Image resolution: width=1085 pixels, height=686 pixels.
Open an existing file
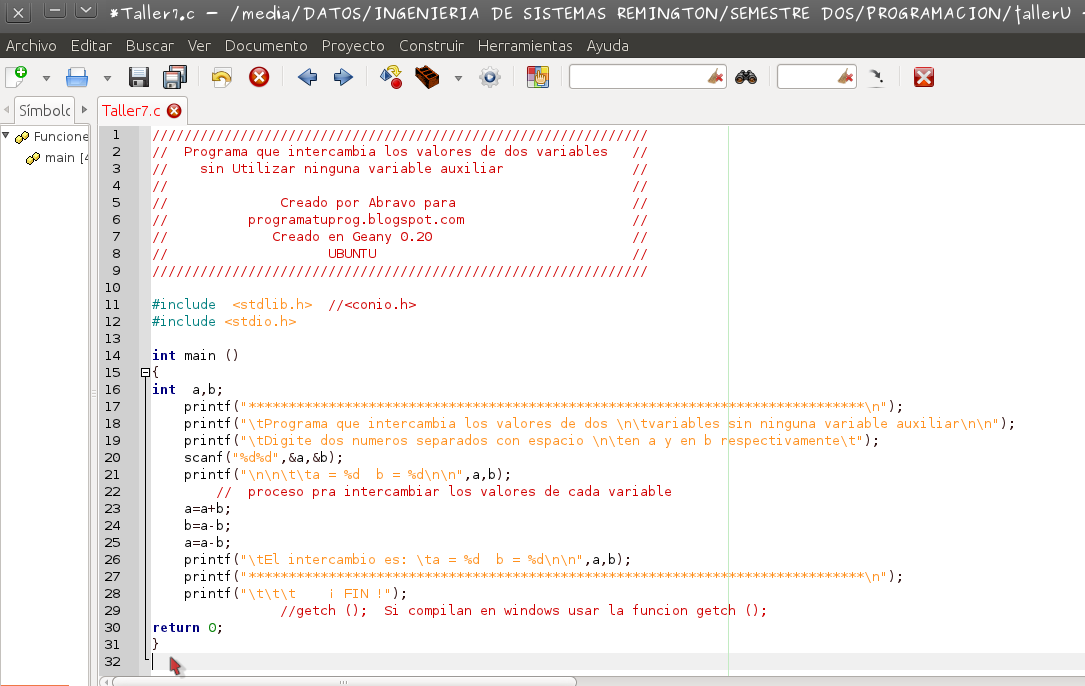click(x=78, y=77)
